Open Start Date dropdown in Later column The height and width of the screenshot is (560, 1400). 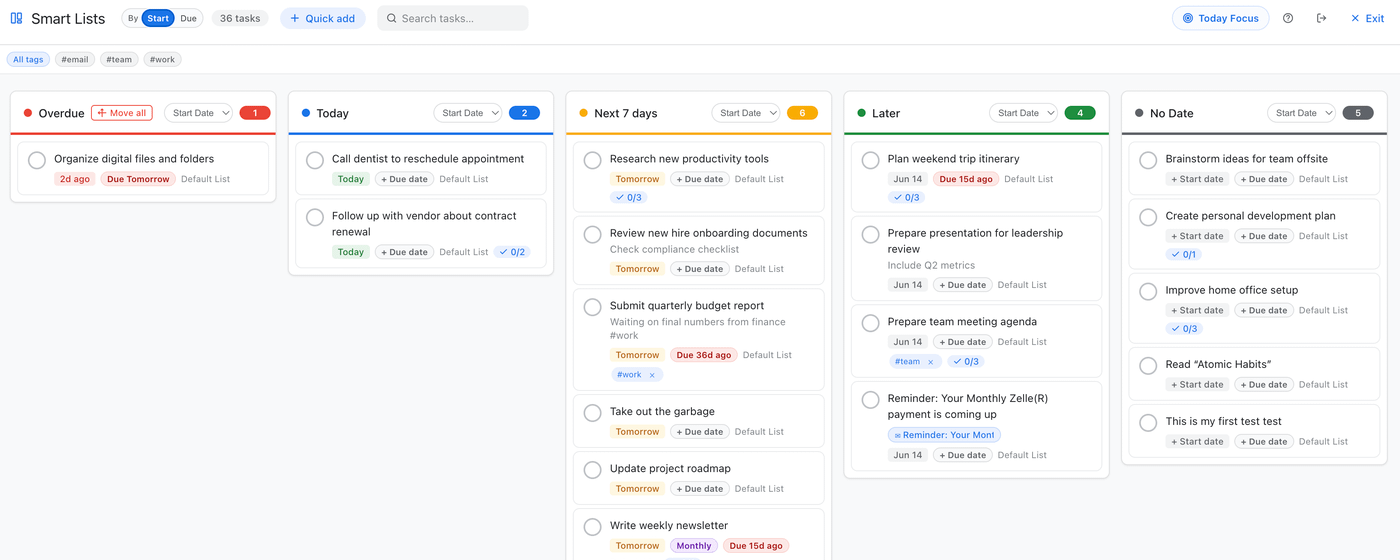click(1023, 113)
